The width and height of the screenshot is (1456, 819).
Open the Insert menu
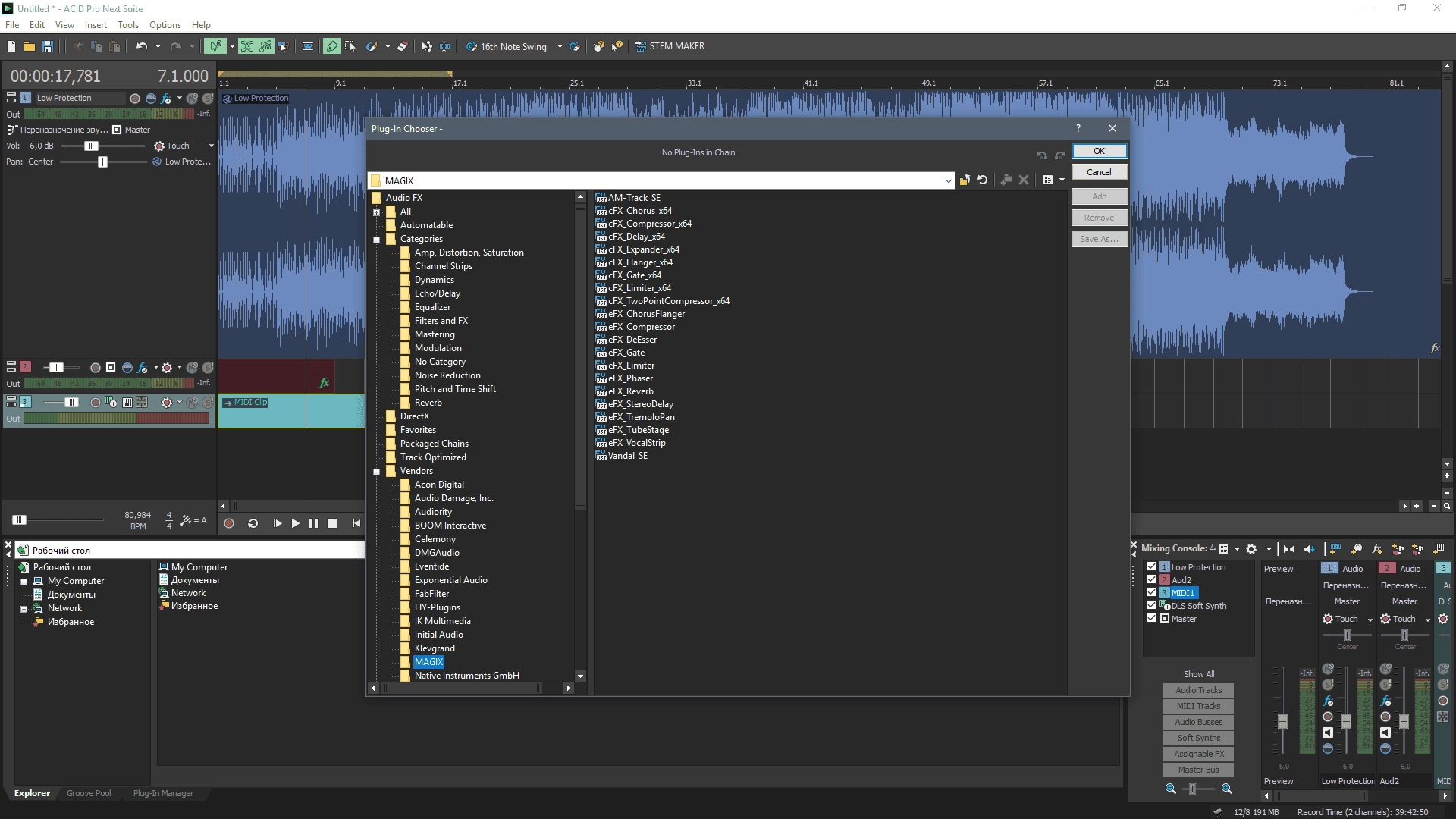click(x=96, y=24)
